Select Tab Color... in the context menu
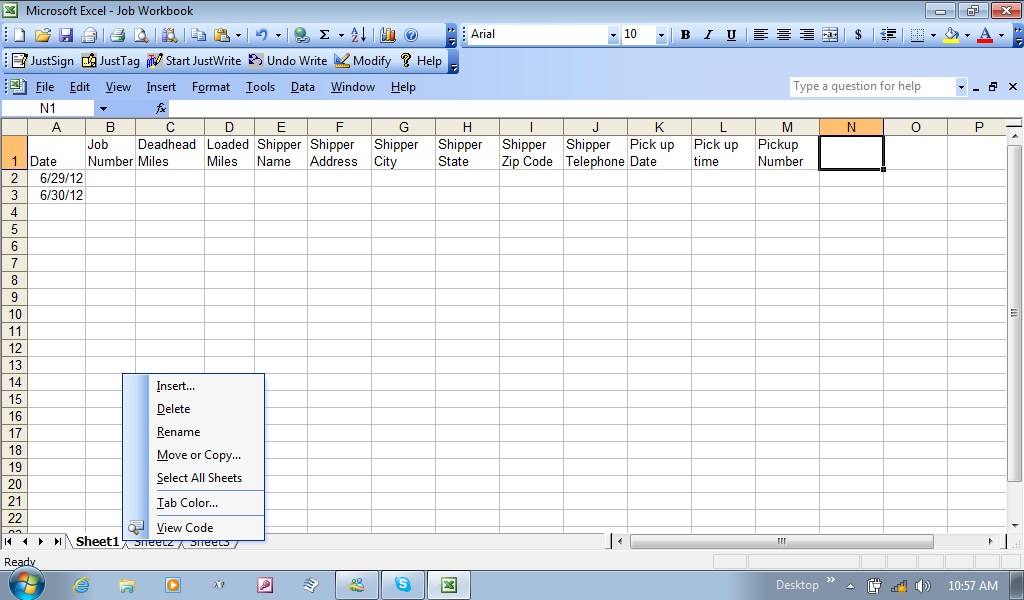Image resolution: width=1024 pixels, height=600 pixels. click(187, 503)
